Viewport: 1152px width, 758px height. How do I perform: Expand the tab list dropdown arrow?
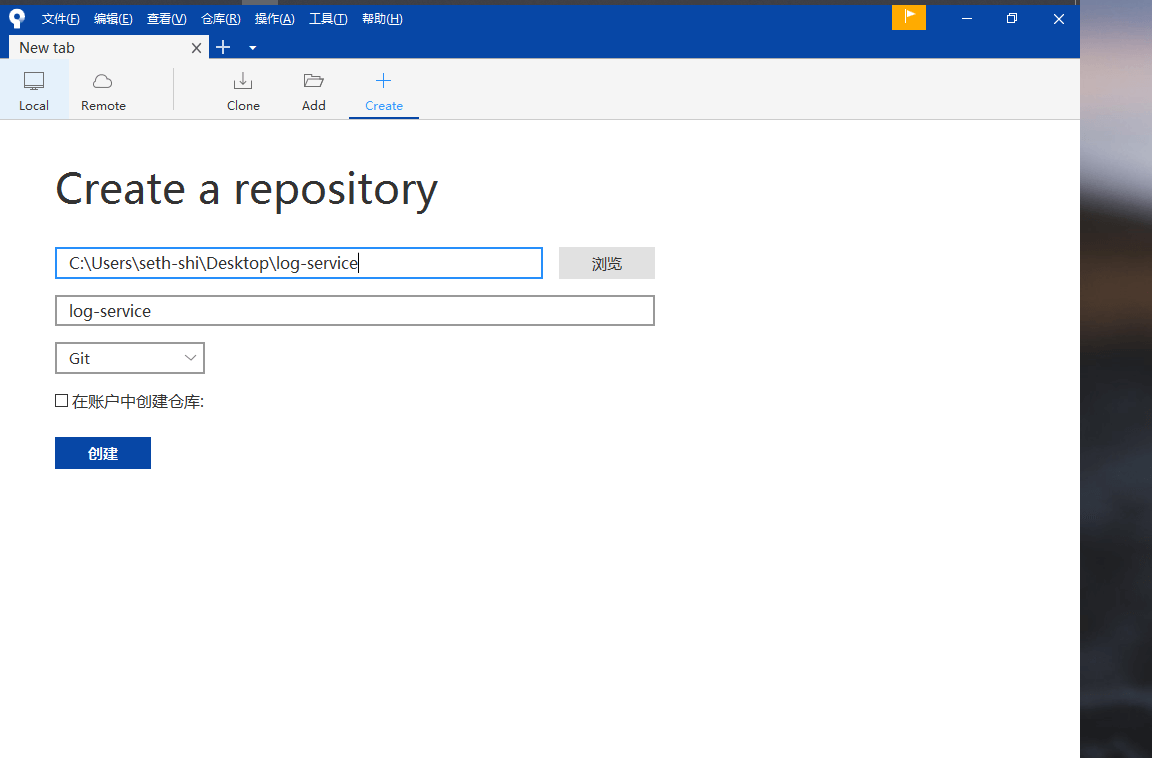(253, 48)
